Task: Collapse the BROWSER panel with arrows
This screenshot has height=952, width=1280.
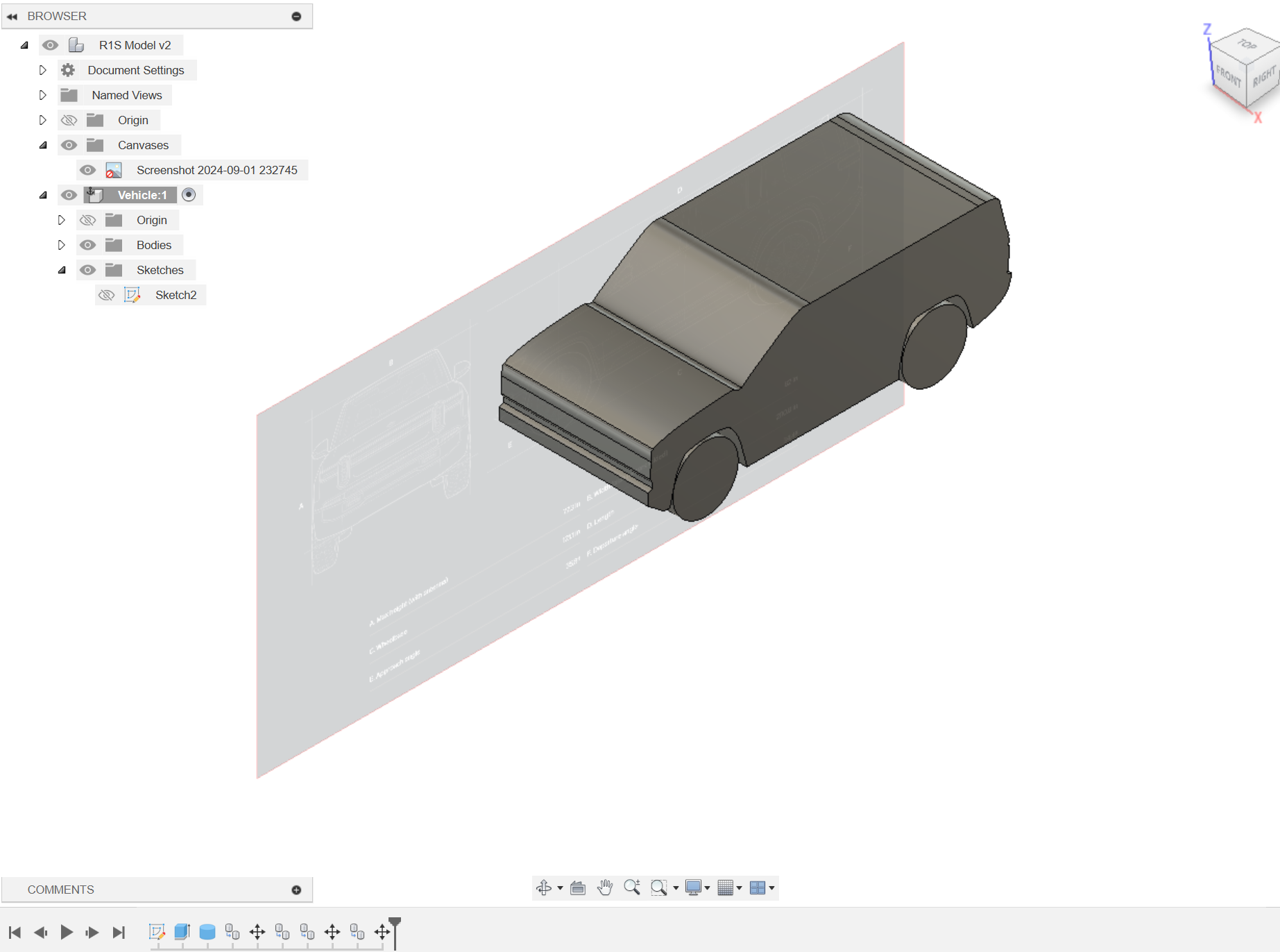Action: [x=12, y=16]
